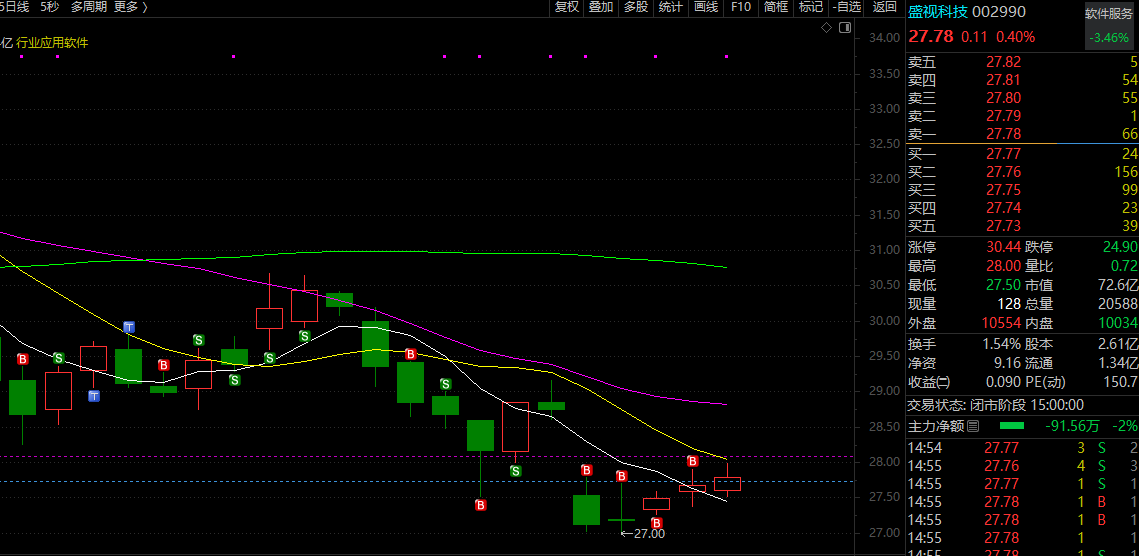Select the 14:54 trade tick row
The width and height of the screenshot is (1139, 556).
[x=1023, y=447]
